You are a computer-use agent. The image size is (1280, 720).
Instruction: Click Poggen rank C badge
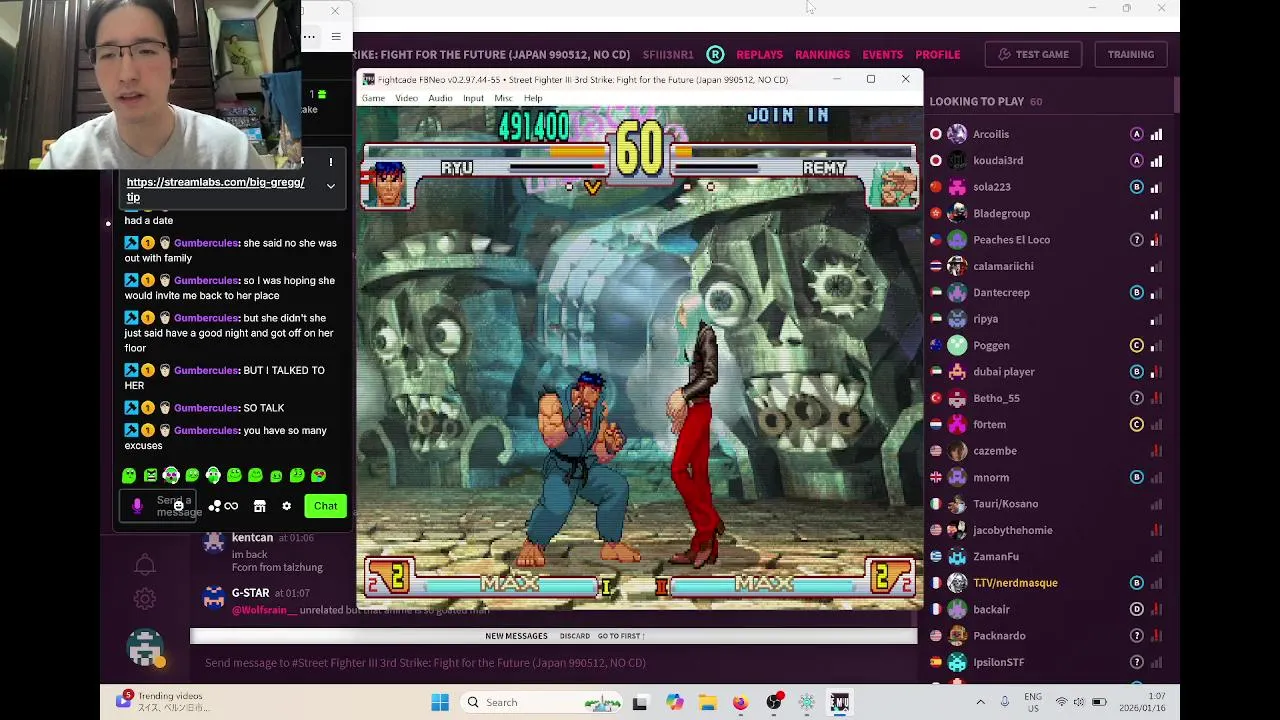[x=1136, y=345]
